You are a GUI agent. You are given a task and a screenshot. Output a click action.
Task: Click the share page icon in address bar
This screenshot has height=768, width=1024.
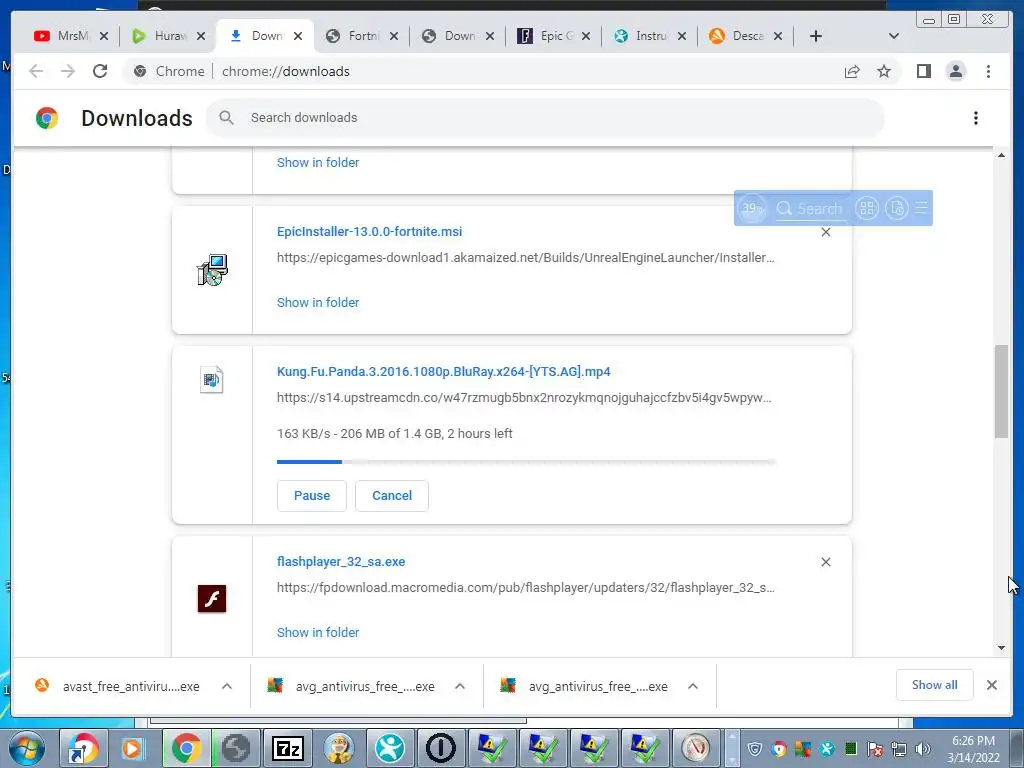(852, 71)
